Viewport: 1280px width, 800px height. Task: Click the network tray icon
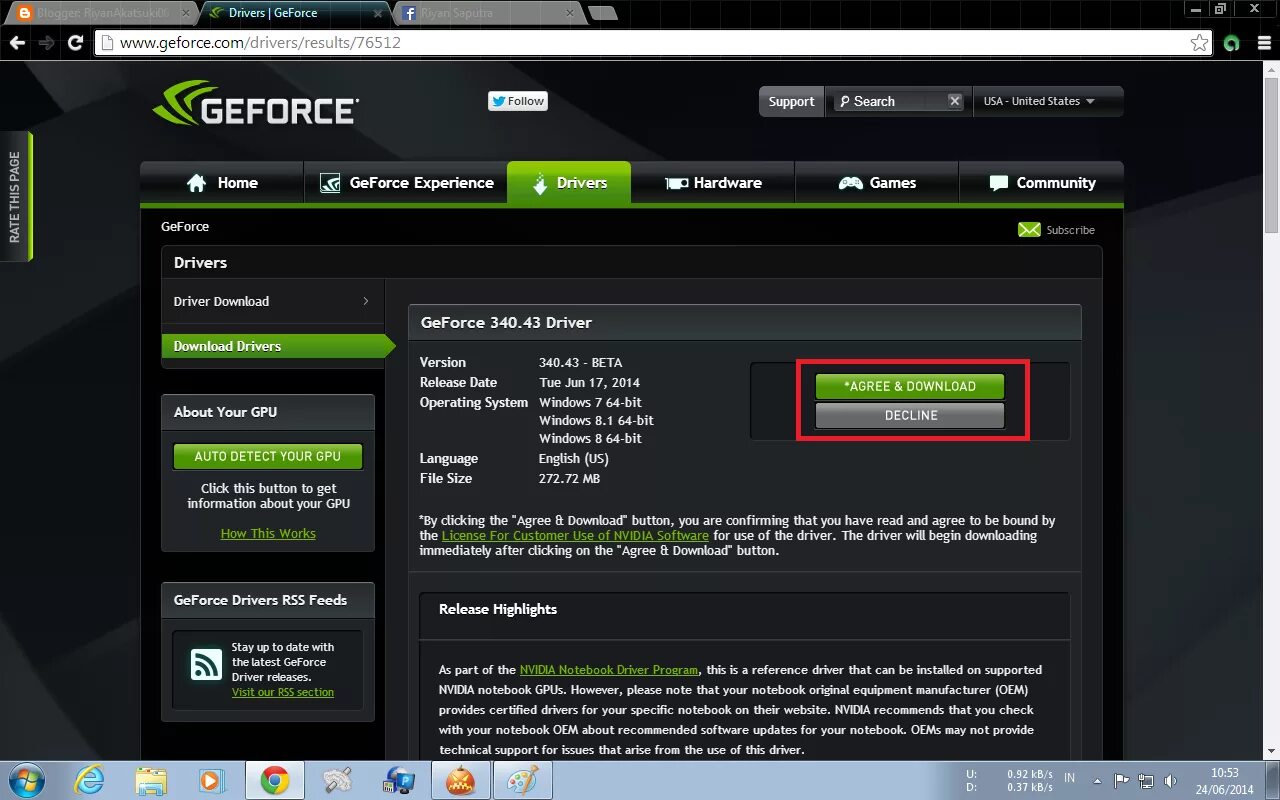[x=1146, y=781]
